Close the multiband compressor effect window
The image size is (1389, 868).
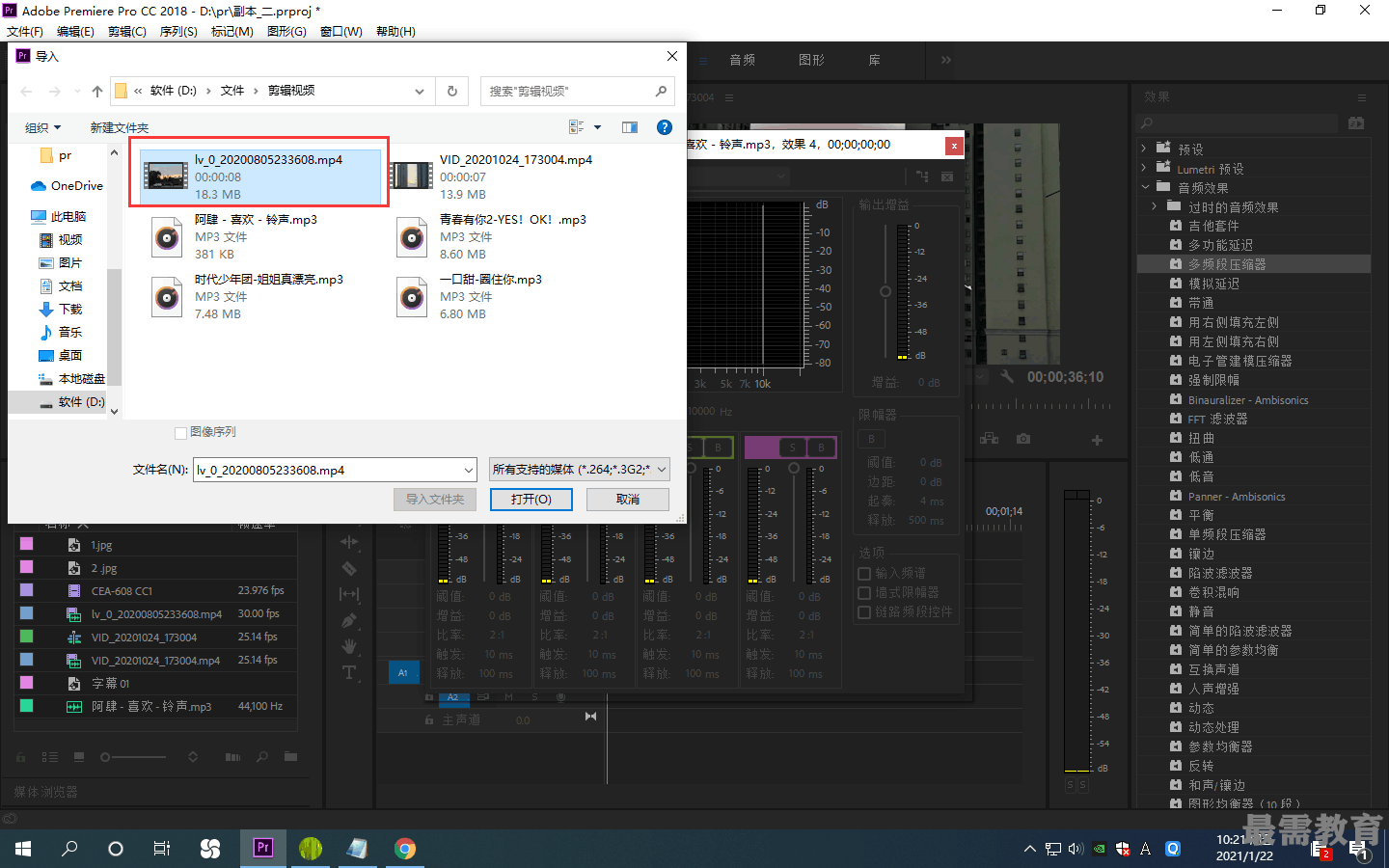[x=954, y=146]
